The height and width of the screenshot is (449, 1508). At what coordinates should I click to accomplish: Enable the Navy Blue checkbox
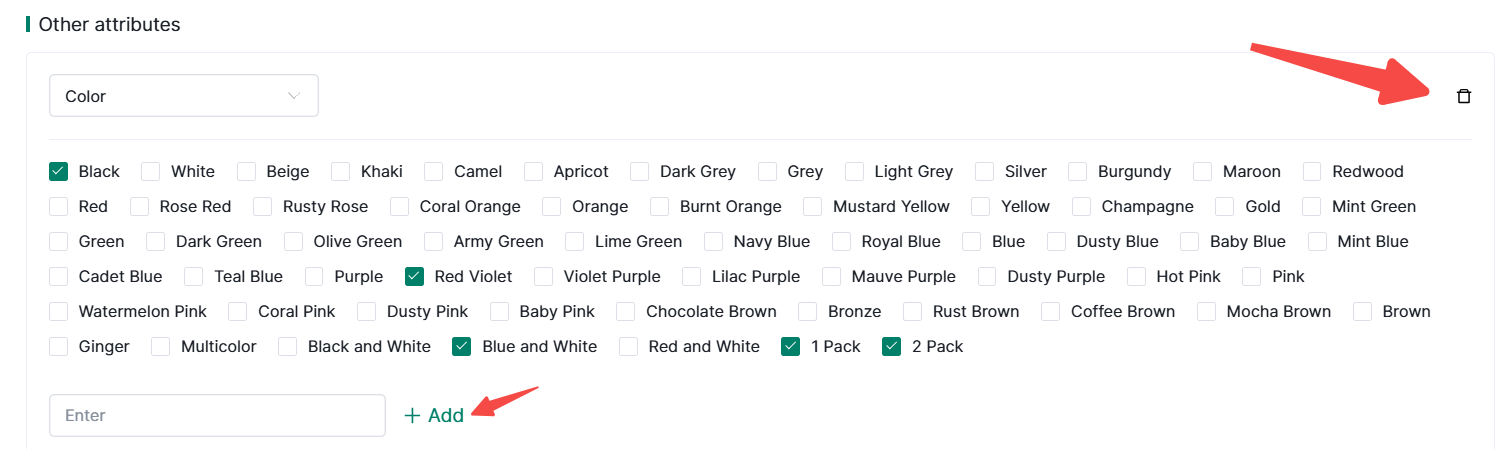tap(714, 241)
